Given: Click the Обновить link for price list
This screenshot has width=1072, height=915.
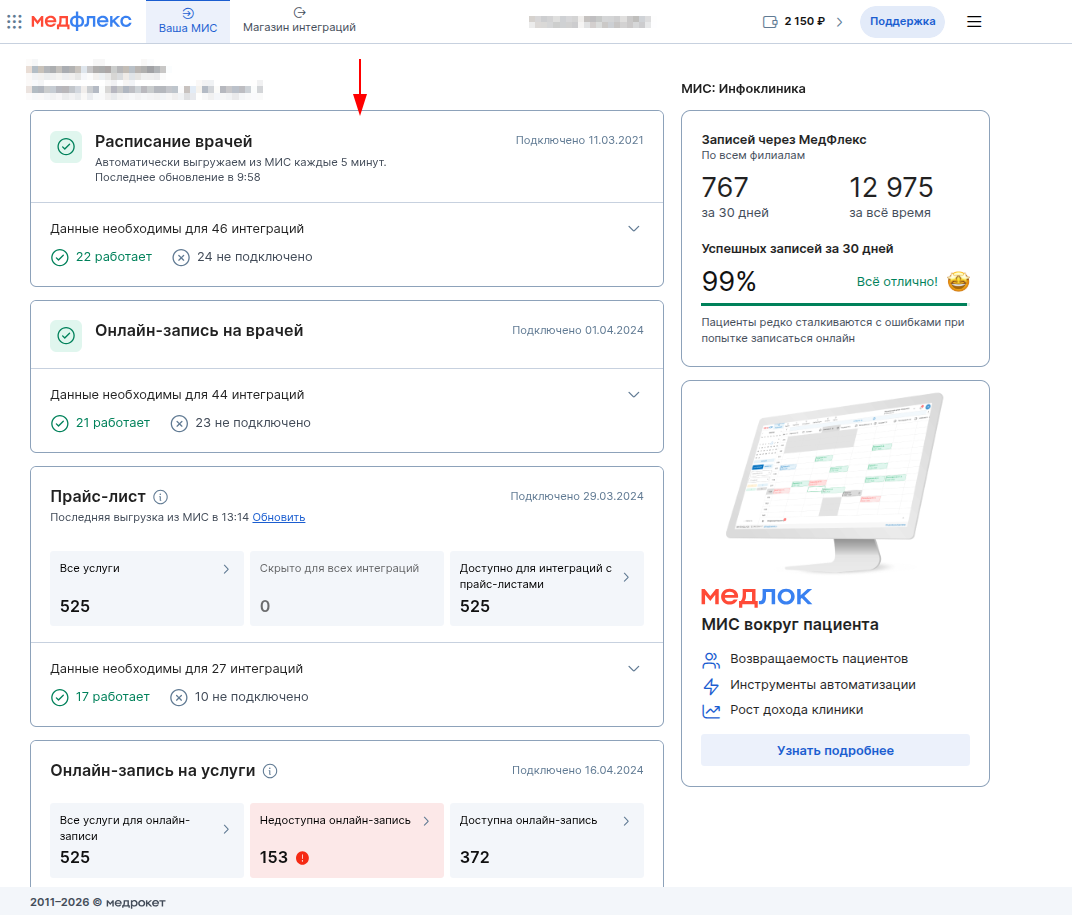Looking at the screenshot, I should 278,517.
